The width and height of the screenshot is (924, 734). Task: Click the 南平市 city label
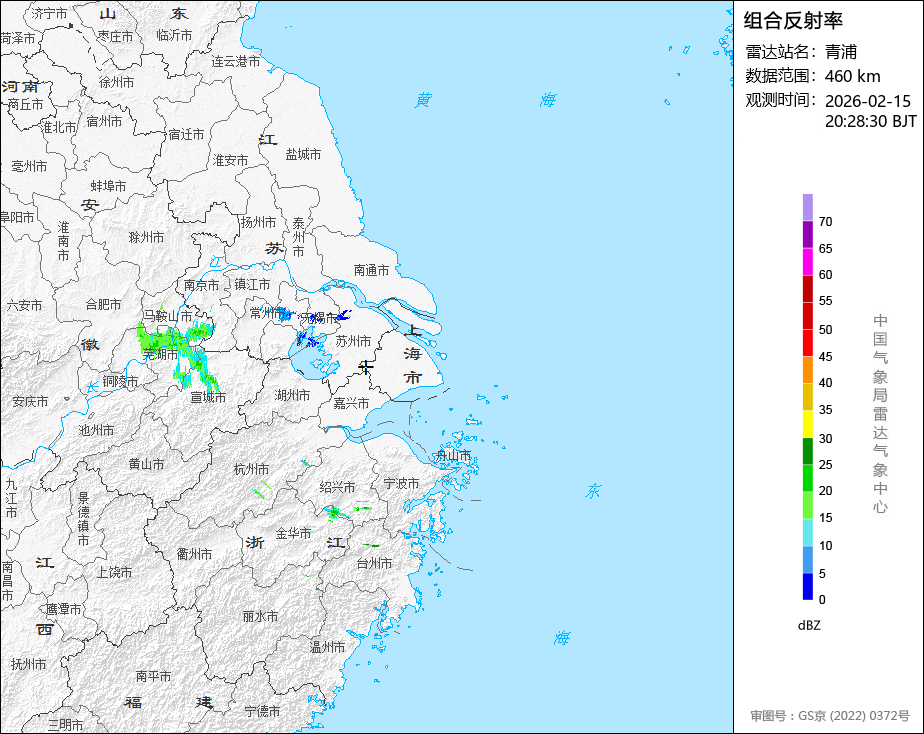[153, 676]
